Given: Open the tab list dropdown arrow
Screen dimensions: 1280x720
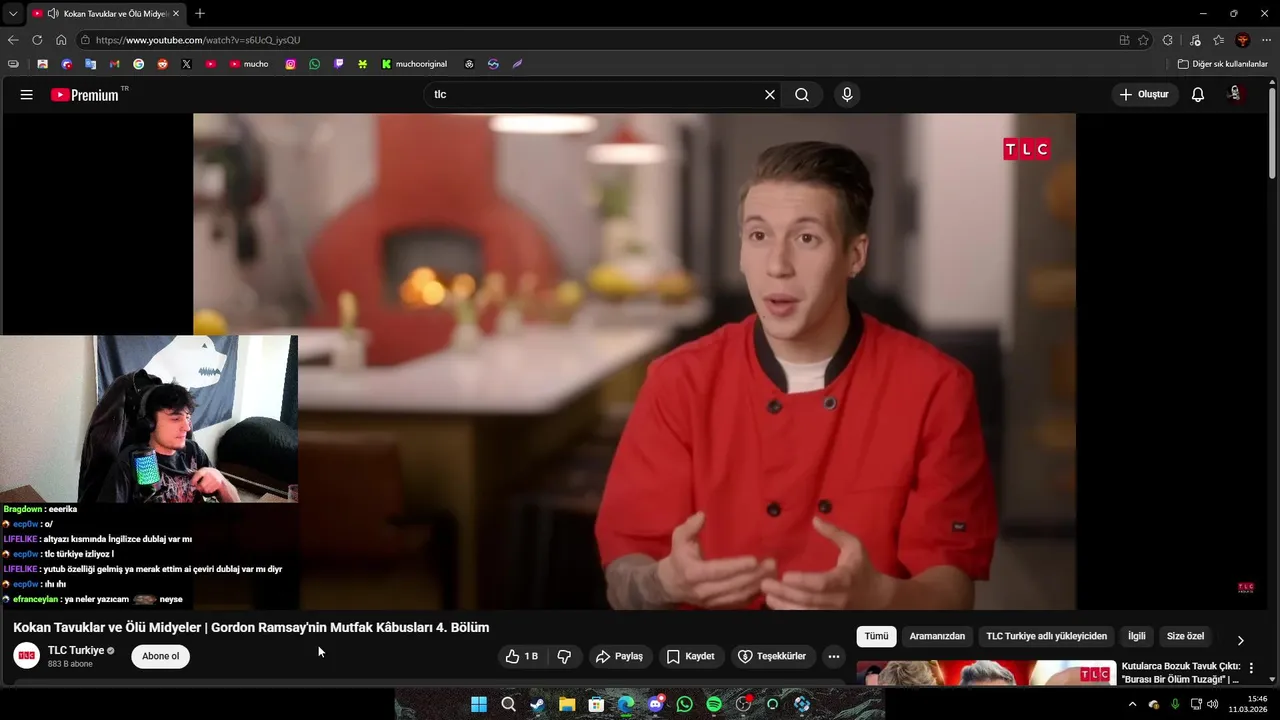Looking at the screenshot, I should point(13,14).
